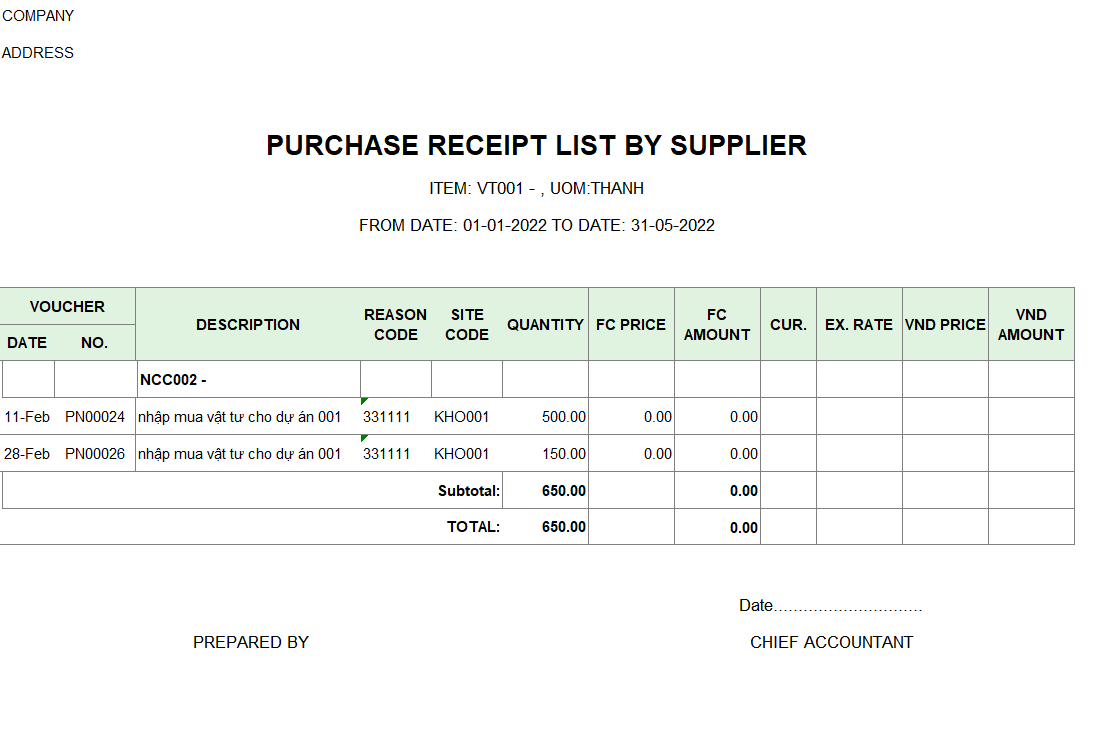Image resolution: width=1101 pixels, height=732 pixels.
Task: Select the VND AMOUNT header cell
Action: tap(1031, 325)
